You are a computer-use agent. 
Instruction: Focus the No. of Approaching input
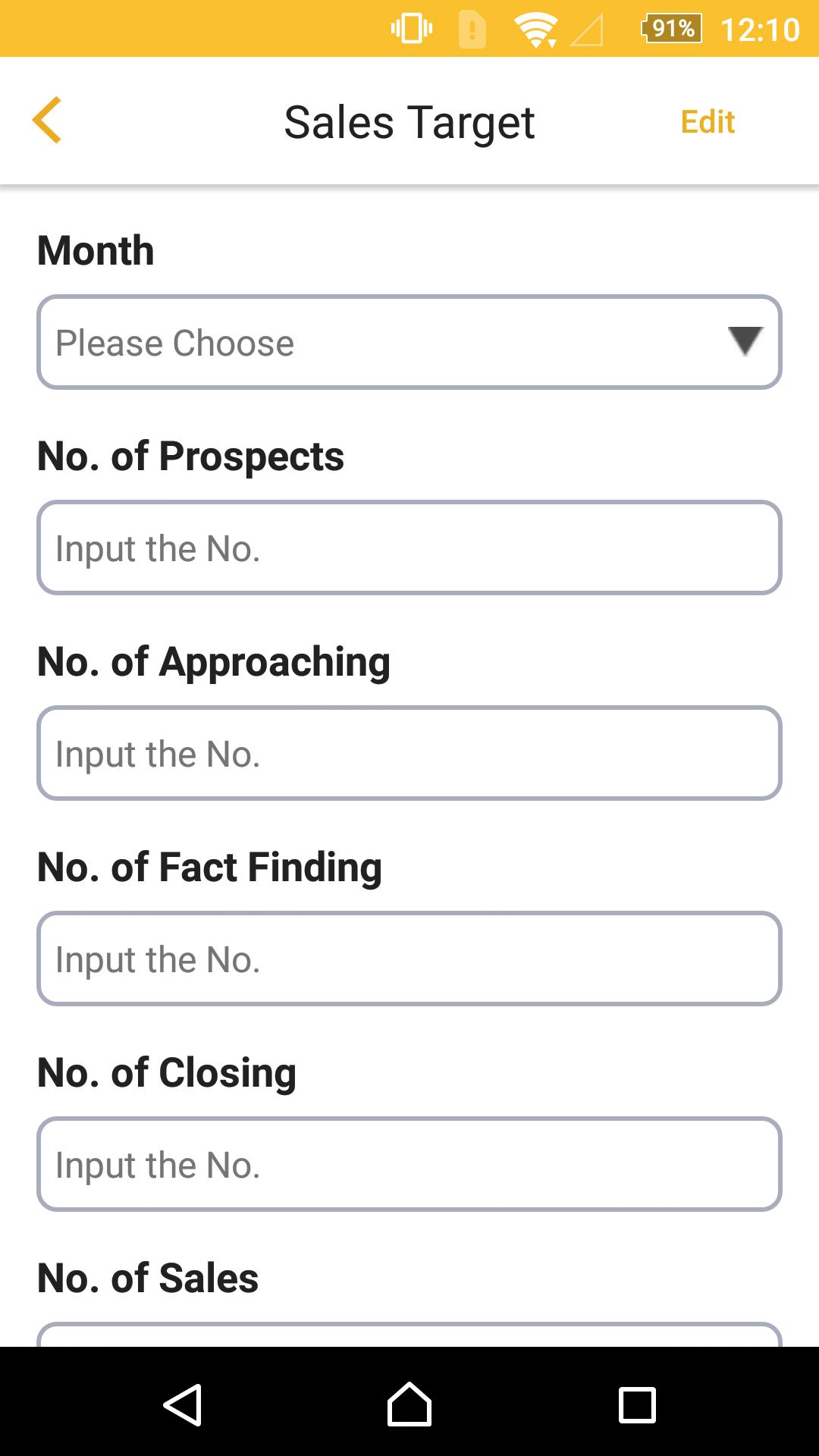point(409,753)
